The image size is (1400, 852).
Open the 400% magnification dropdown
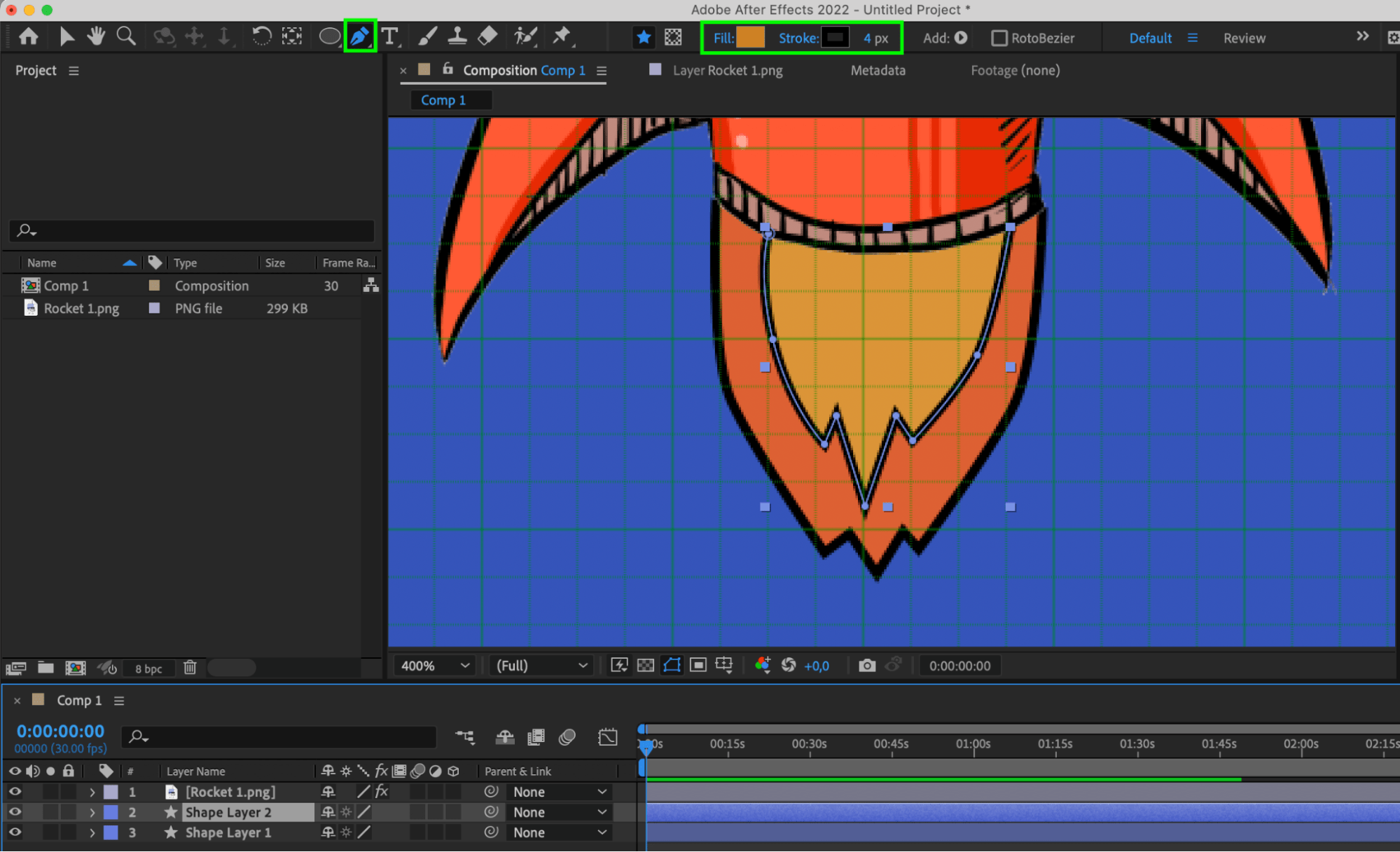tap(434, 666)
